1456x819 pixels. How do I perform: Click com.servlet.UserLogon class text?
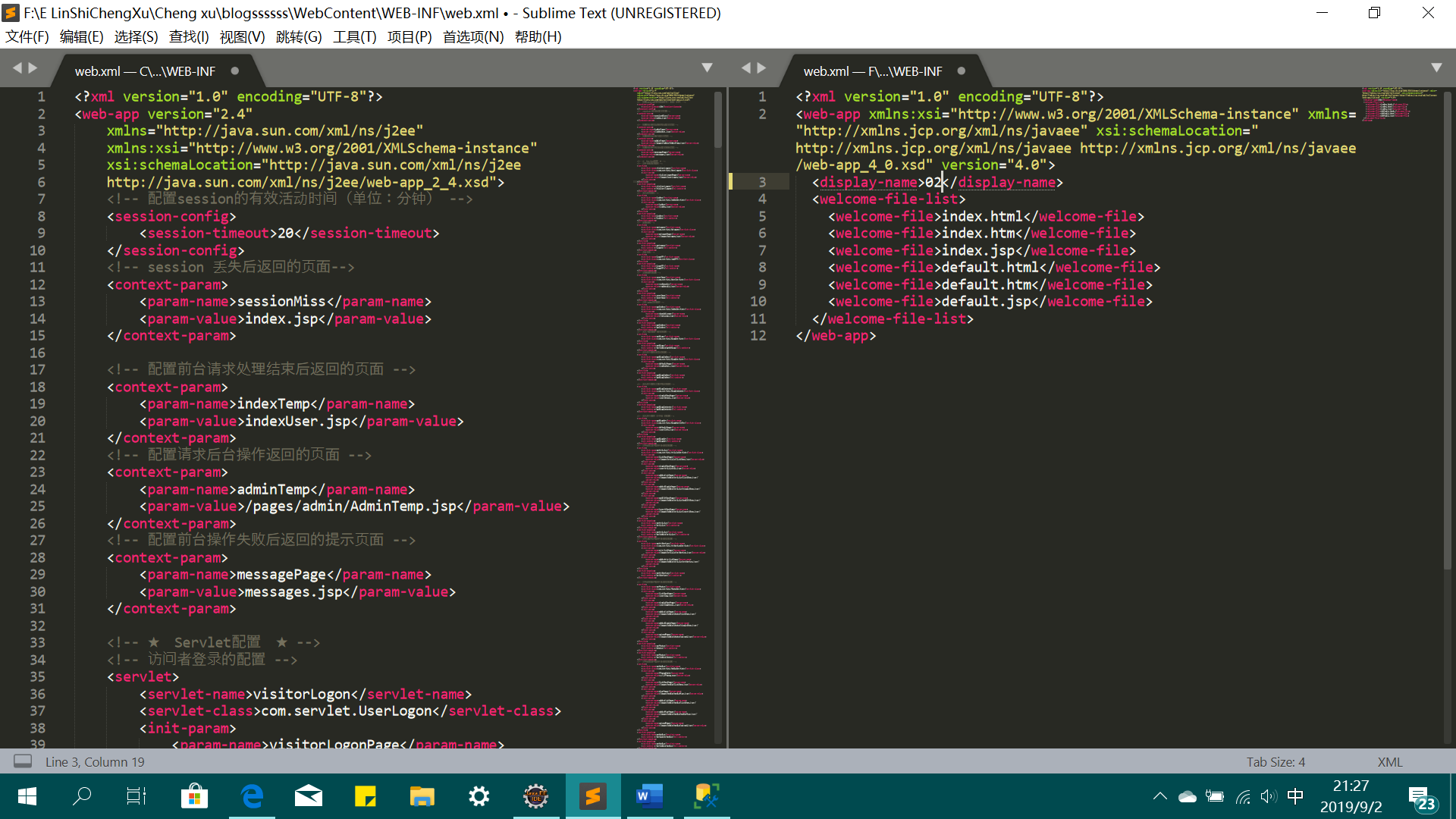tap(347, 711)
